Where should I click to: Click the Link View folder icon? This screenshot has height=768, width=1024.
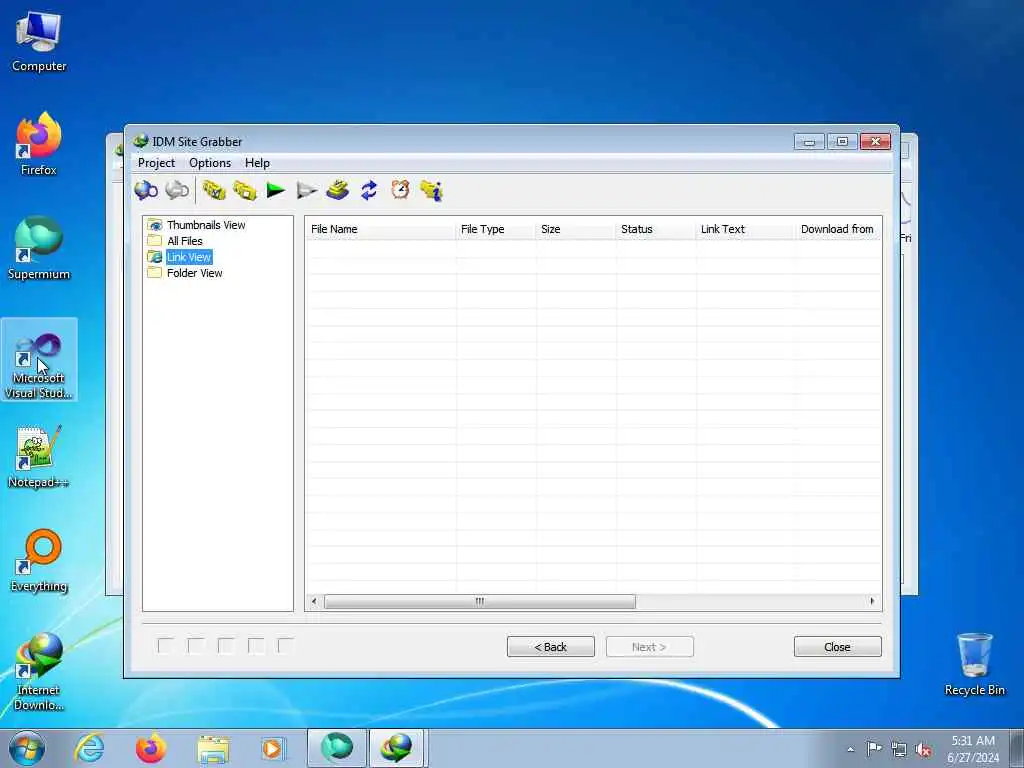point(155,257)
